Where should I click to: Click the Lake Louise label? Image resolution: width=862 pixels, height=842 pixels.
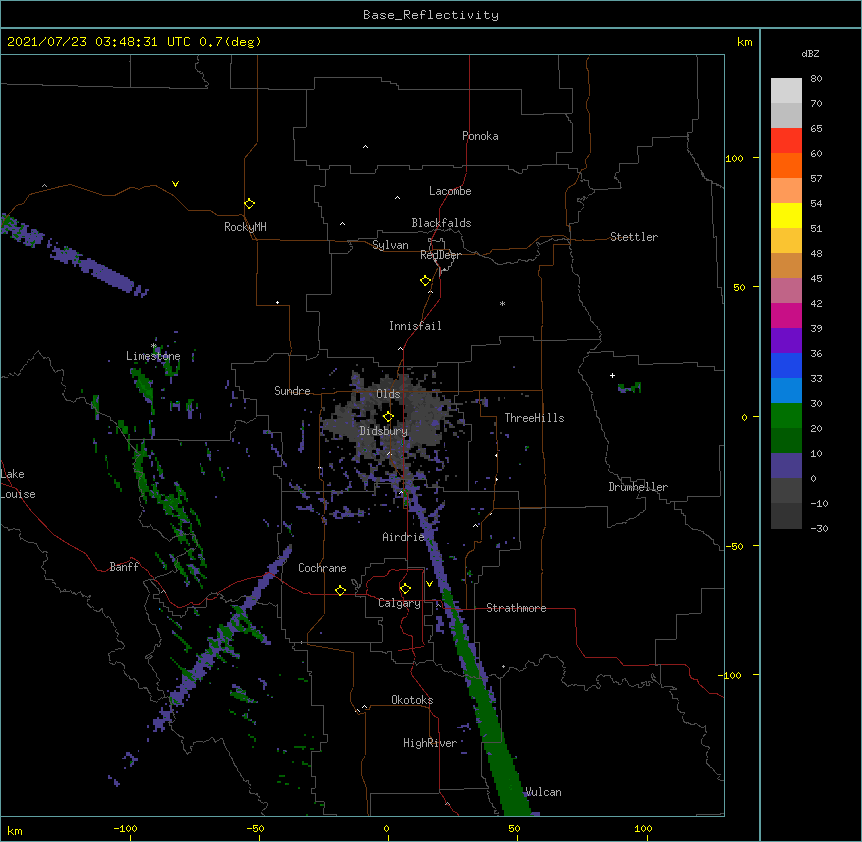pos(18,484)
